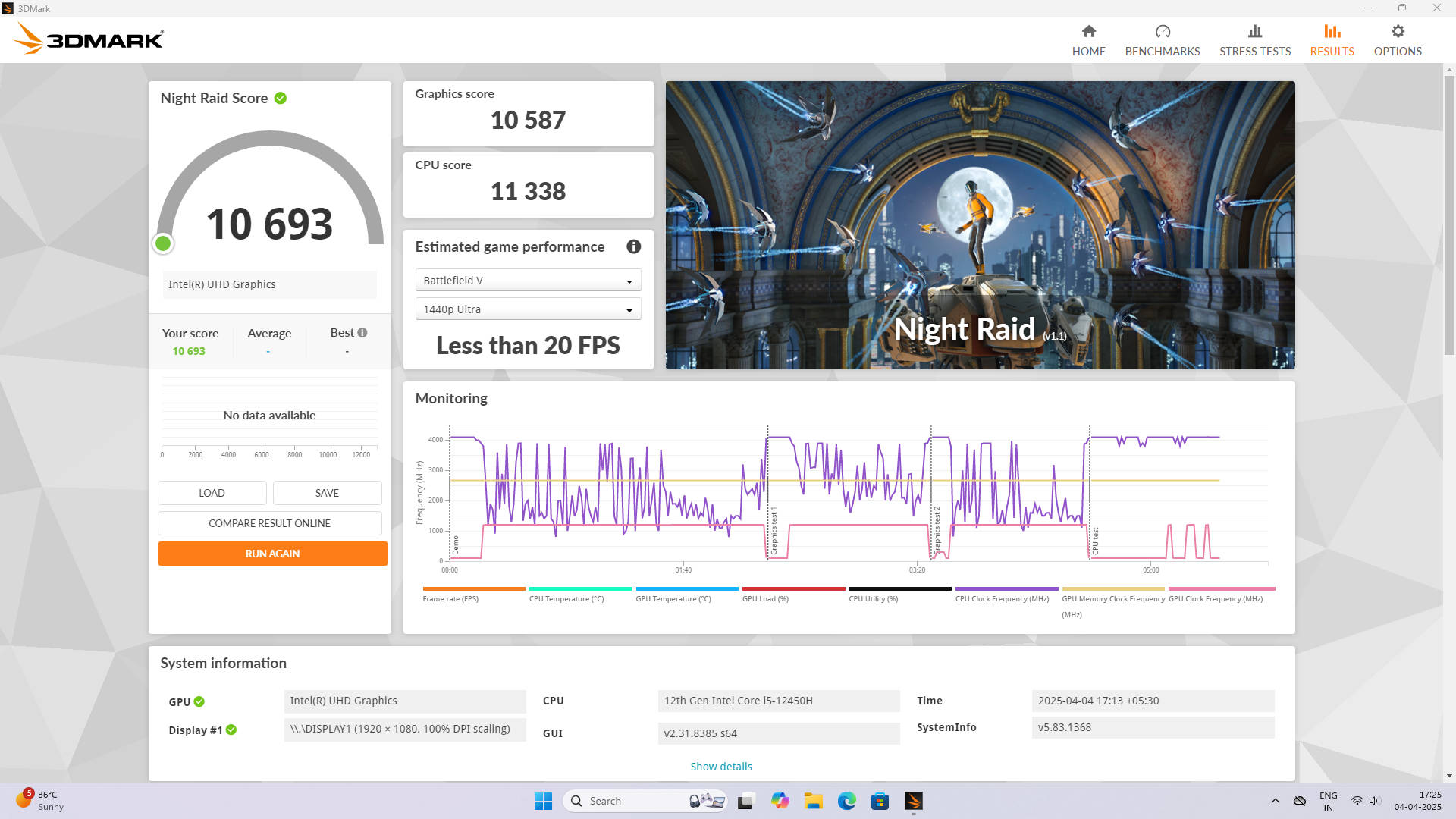
Task: Open the Battlefield V game dropdown
Action: (x=528, y=281)
